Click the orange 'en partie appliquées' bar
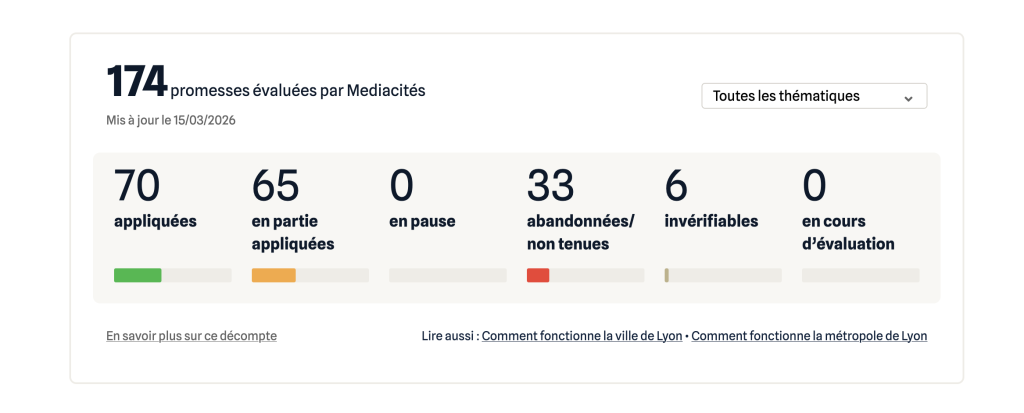The width and height of the screenshot is (1024, 413). click(x=274, y=275)
